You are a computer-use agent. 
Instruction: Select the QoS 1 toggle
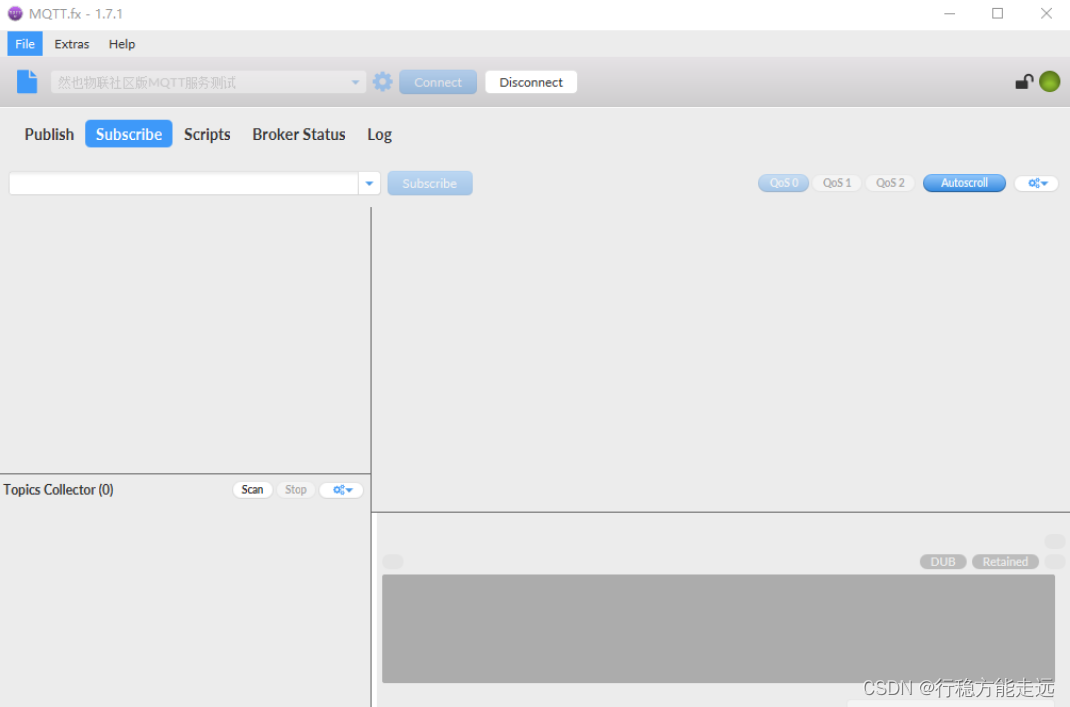837,183
